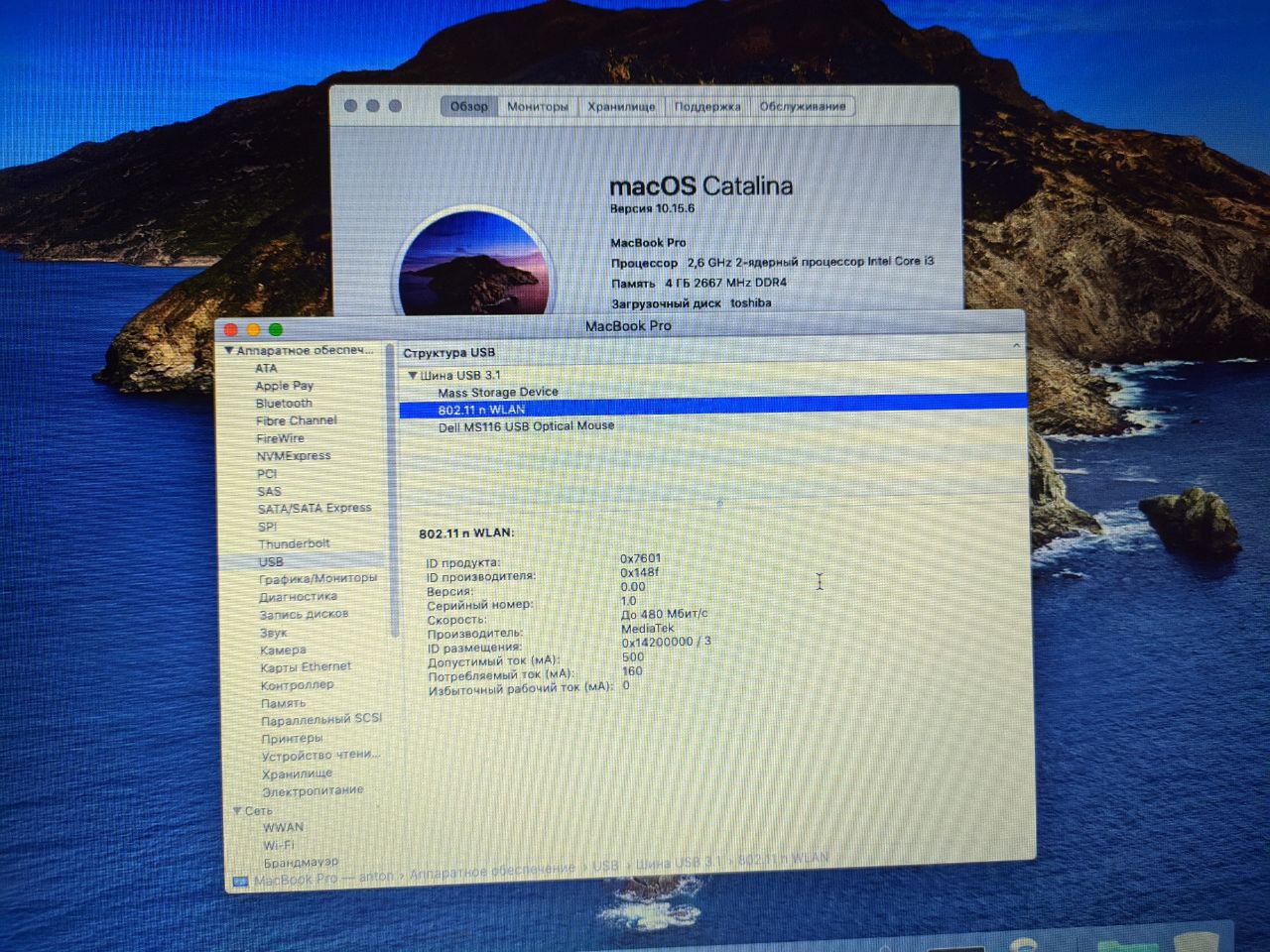Select Wi-Fi under Сеть

(x=278, y=845)
